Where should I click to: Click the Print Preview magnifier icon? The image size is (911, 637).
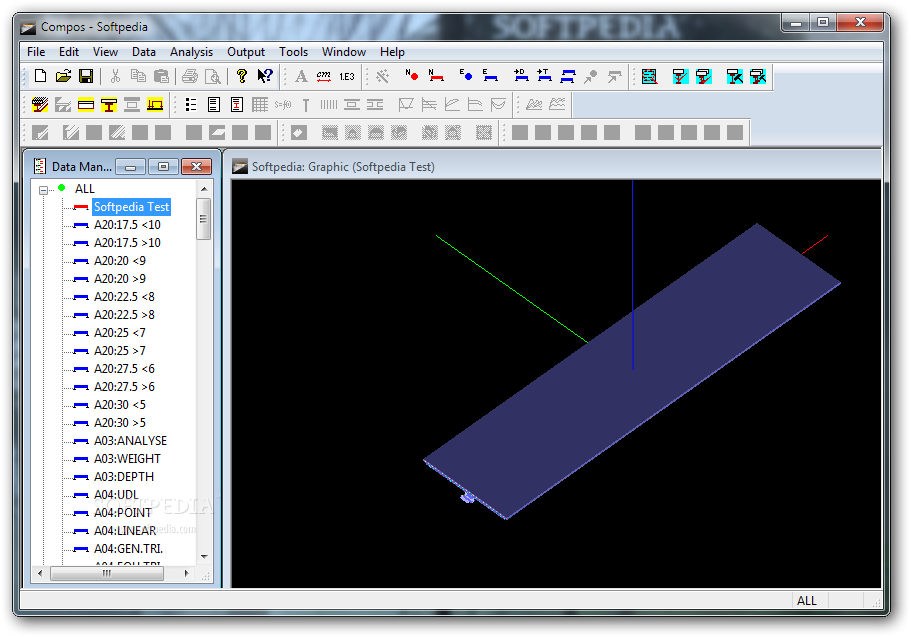213,76
